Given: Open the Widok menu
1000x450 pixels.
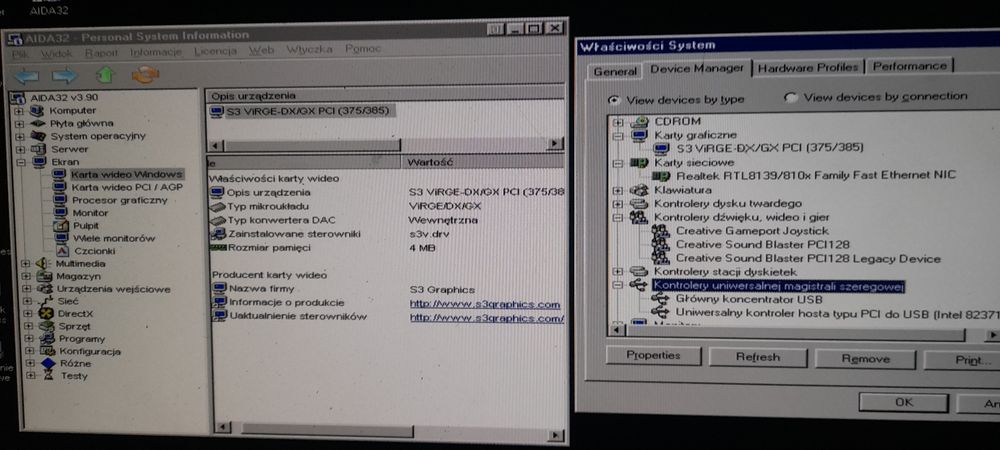Looking at the screenshot, I should point(57,54).
